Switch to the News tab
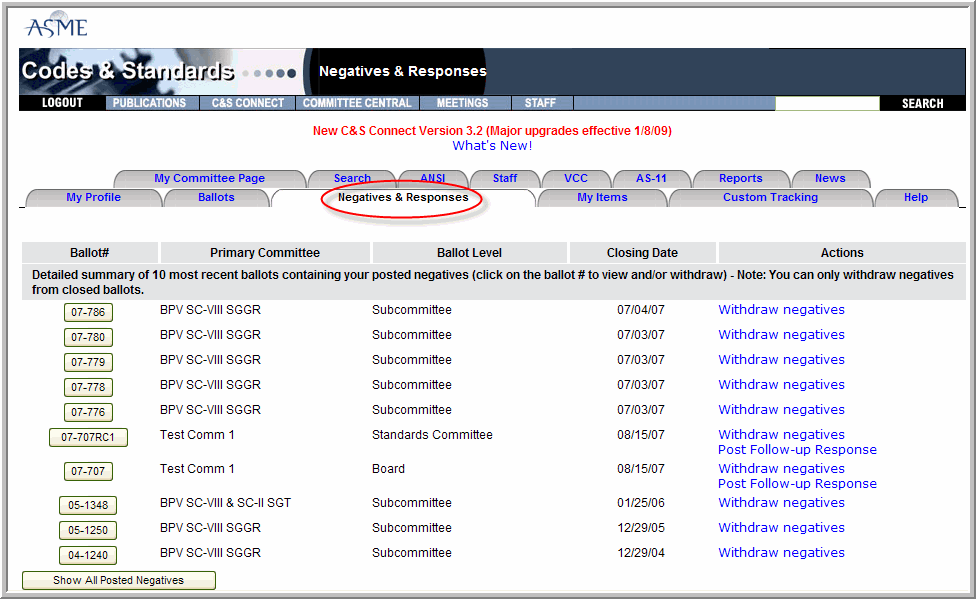 (x=830, y=178)
